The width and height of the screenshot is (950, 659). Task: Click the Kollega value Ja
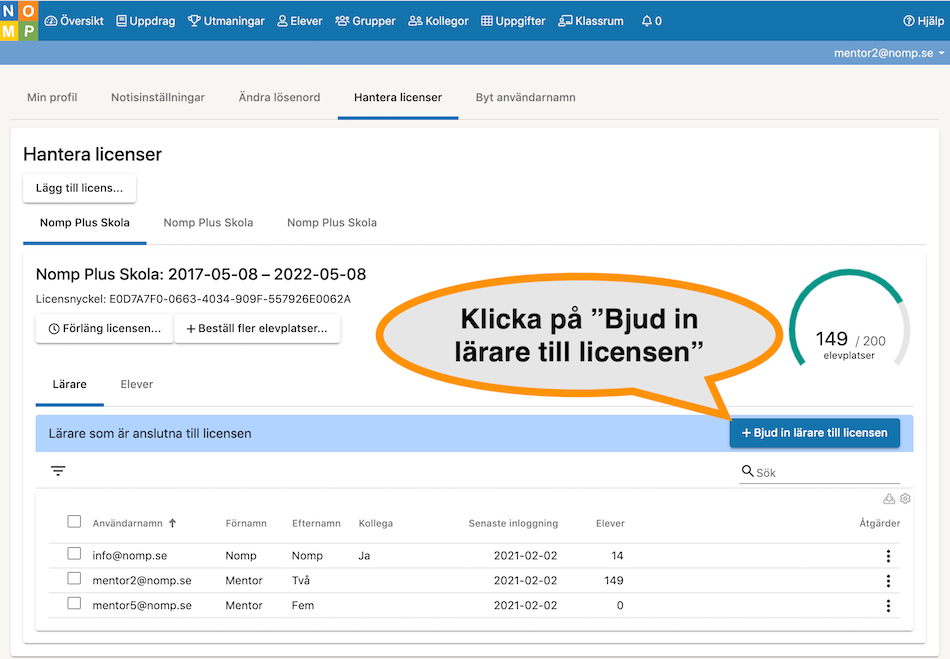point(364,556)
